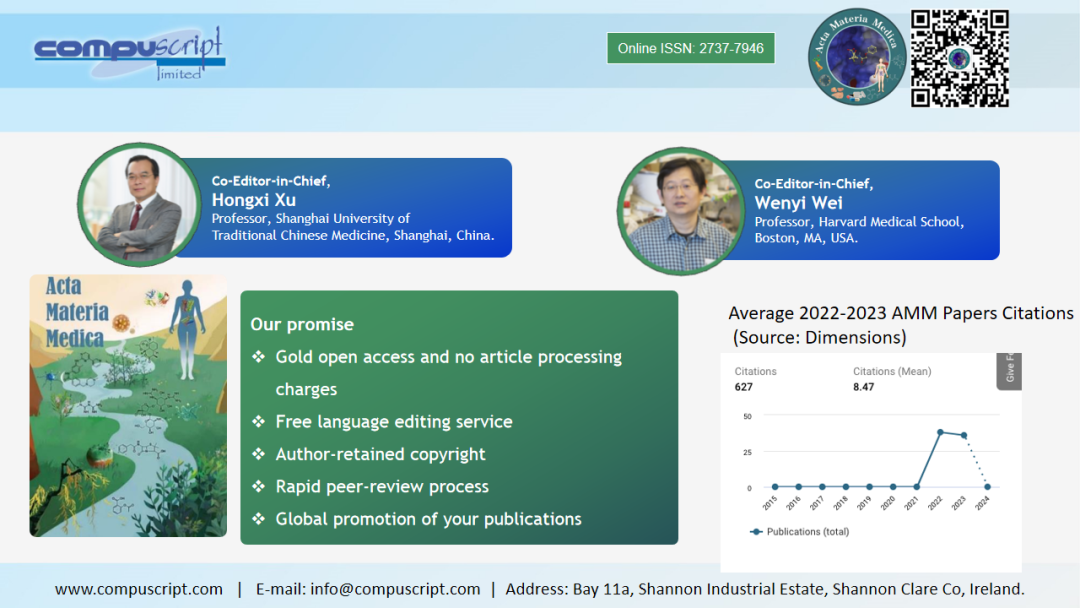The height and width of the screenshot is (608, 1080).
Task: Click the diamond bullet beside Author-retained copyright
Action: [259, 454]
